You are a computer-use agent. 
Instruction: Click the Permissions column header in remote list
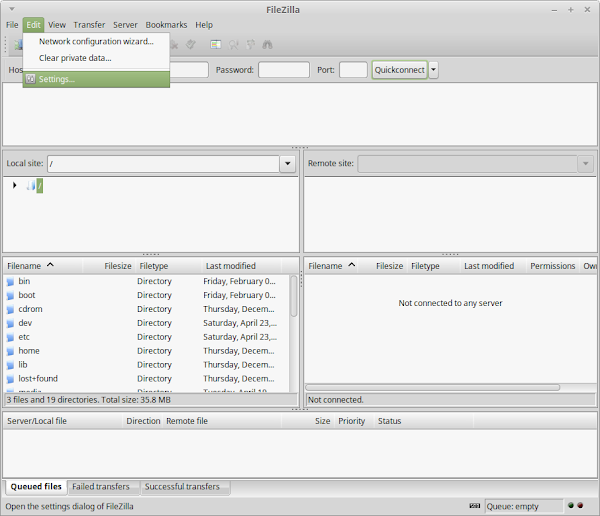click(x=553, y=266)
